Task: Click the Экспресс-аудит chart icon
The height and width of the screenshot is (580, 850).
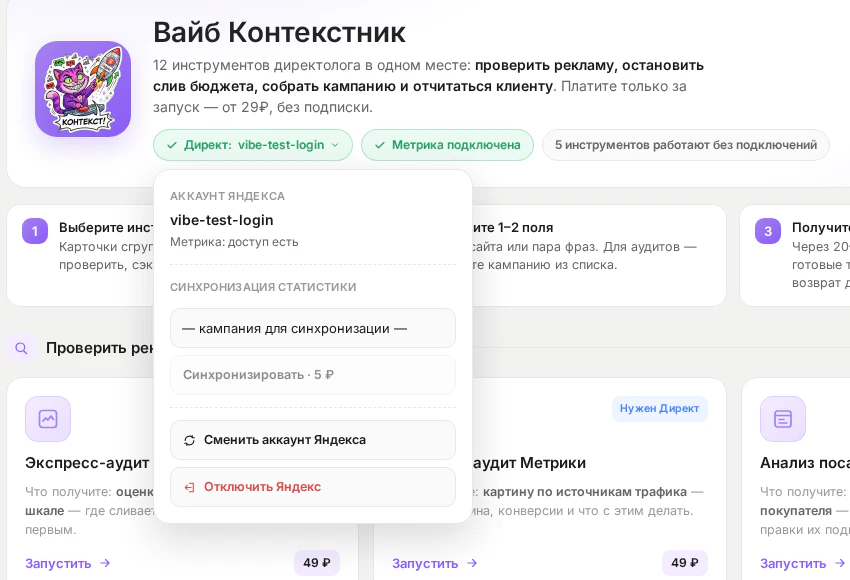Action: click(48, 419)
